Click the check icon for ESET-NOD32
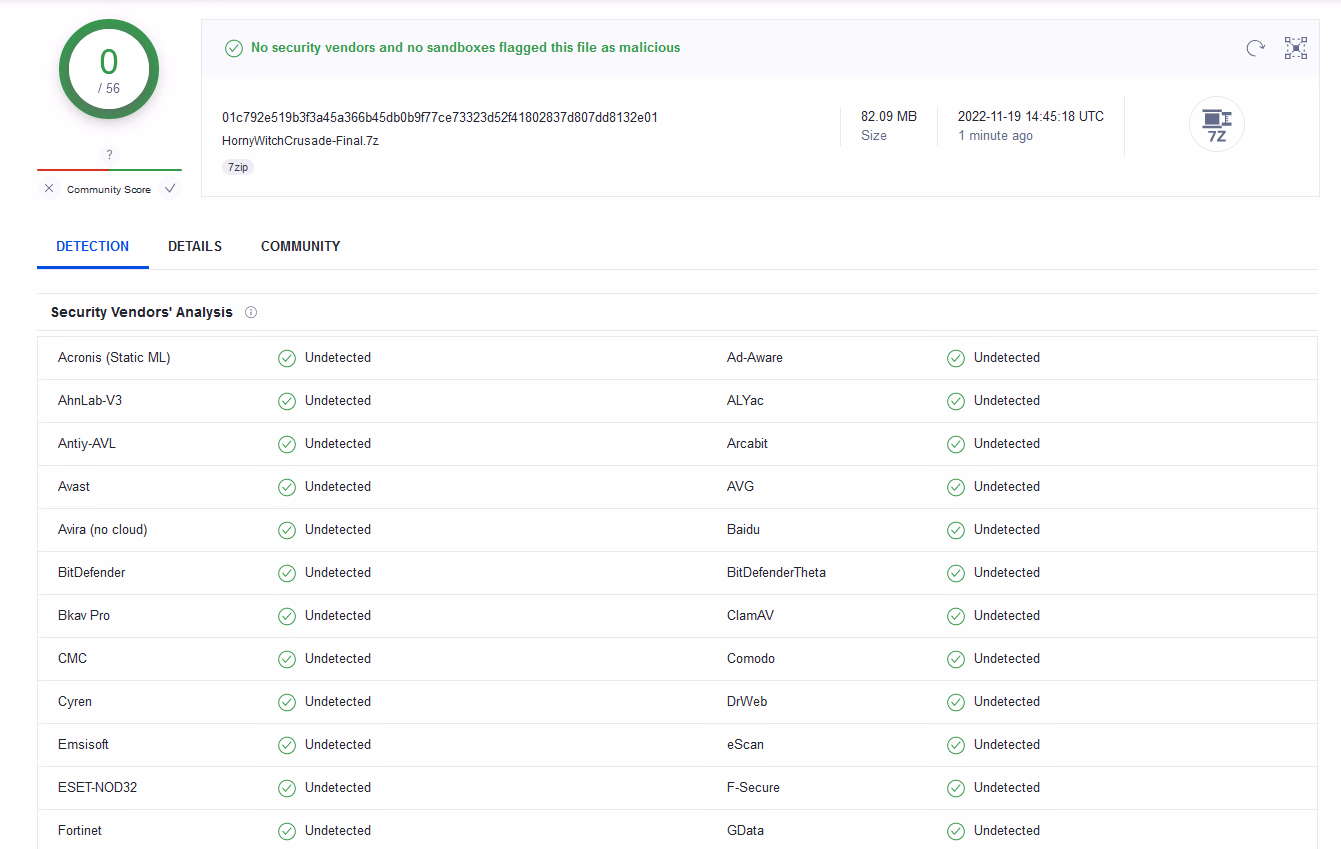1341x849 pixels. pos(287,788)
